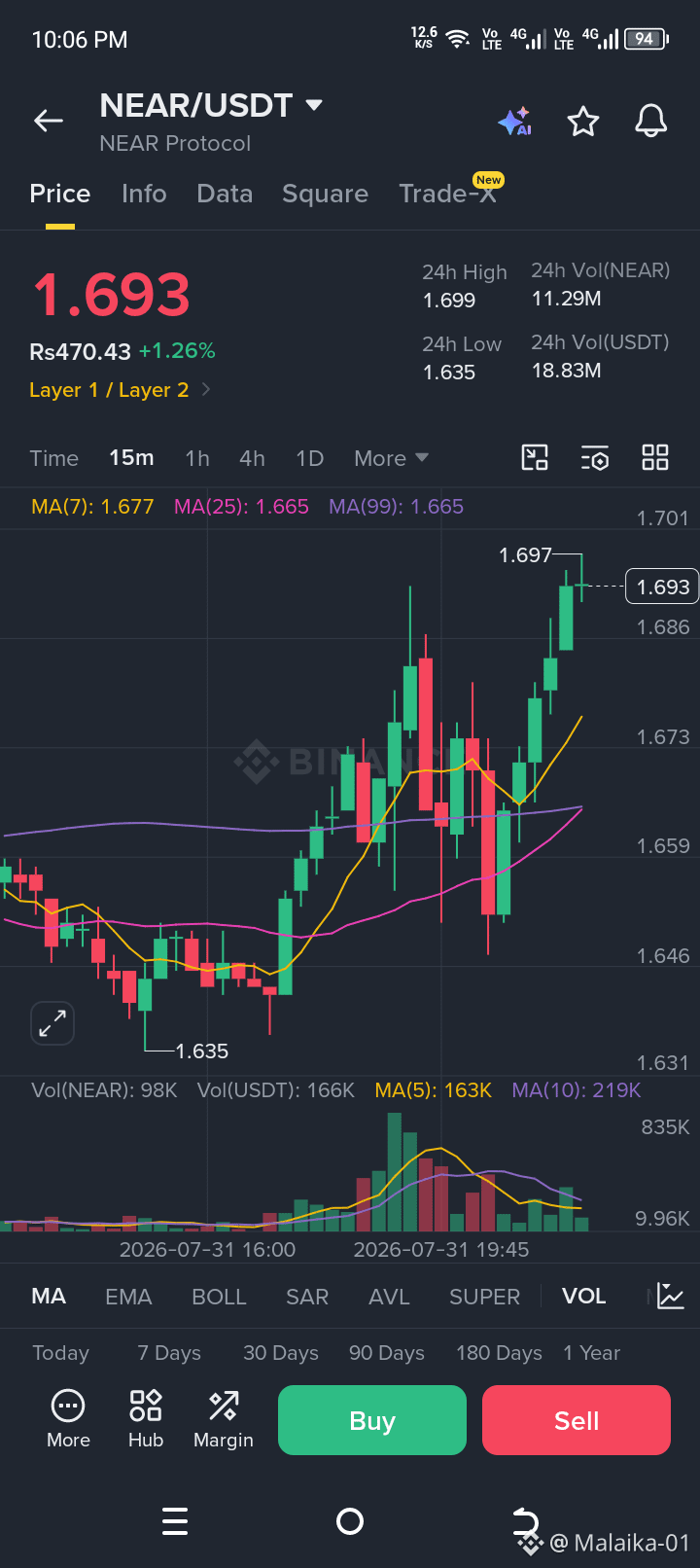Tap the large 1.693 price
Viewport: 700px width, 1568px height.
pos(111,296)
